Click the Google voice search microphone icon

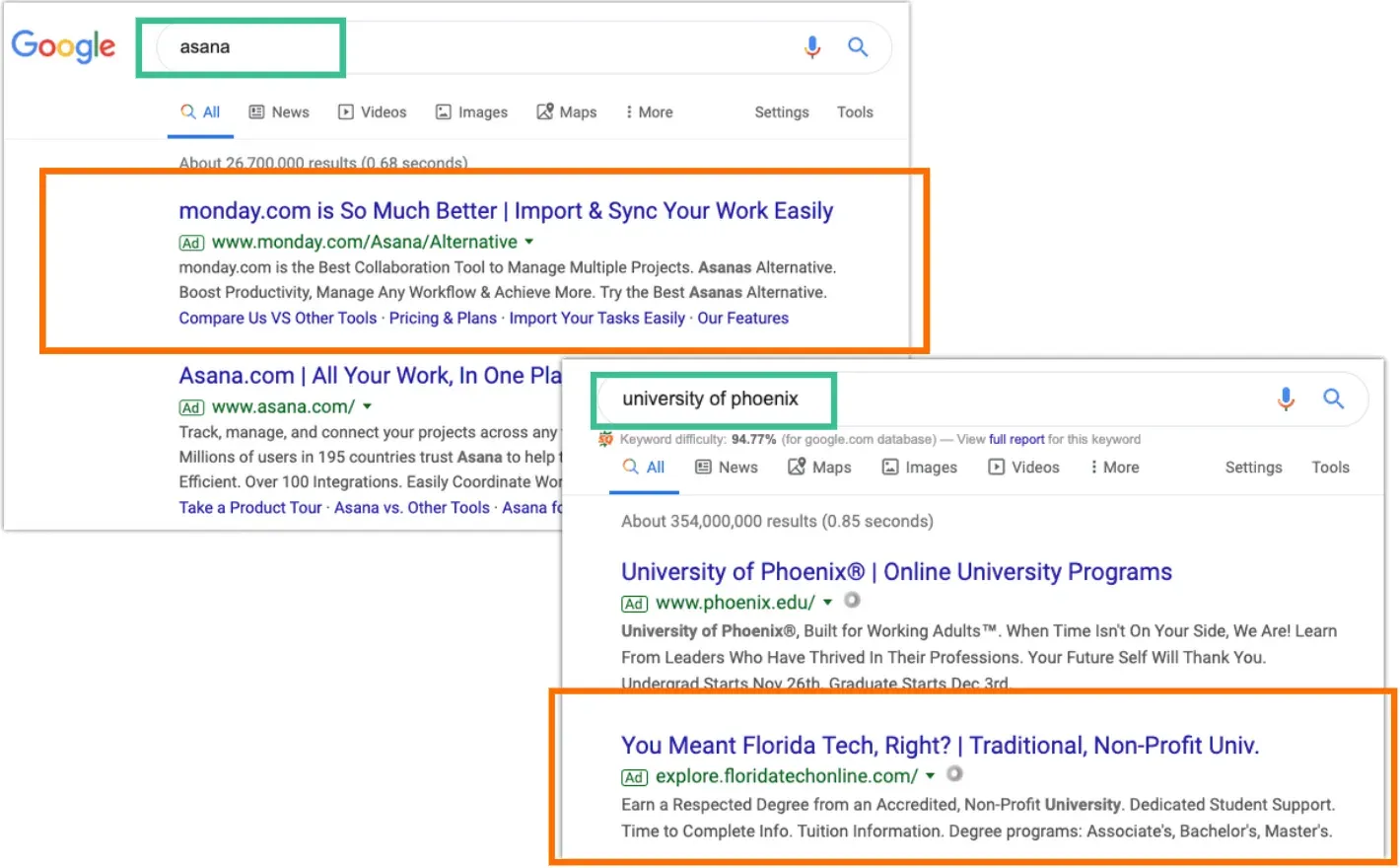pyautogui.click(x=812, y=46)
